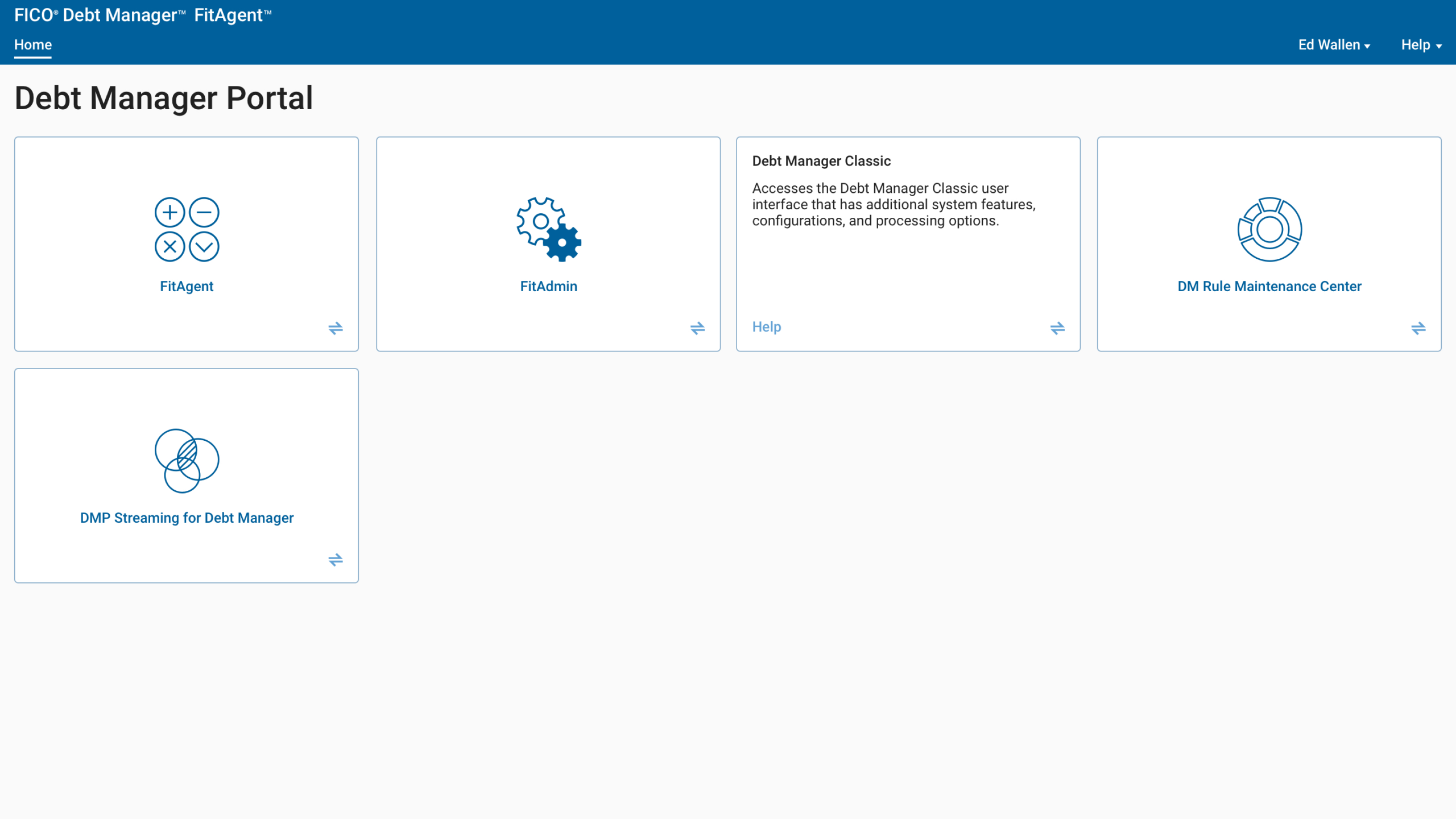Open DMP Streaming for Debt Manager link
1456x819 pixels.
pyautogui.click(x=187, y=518)
